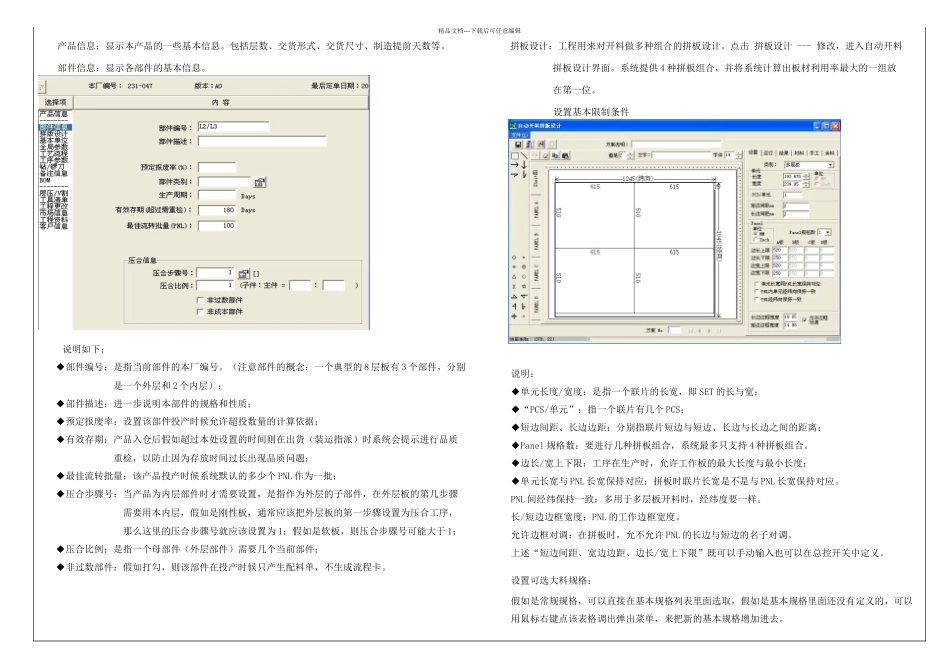Tick the PNL经纬向保持一致 checkbox
The image size is (950, 672).
click(756, 299)
